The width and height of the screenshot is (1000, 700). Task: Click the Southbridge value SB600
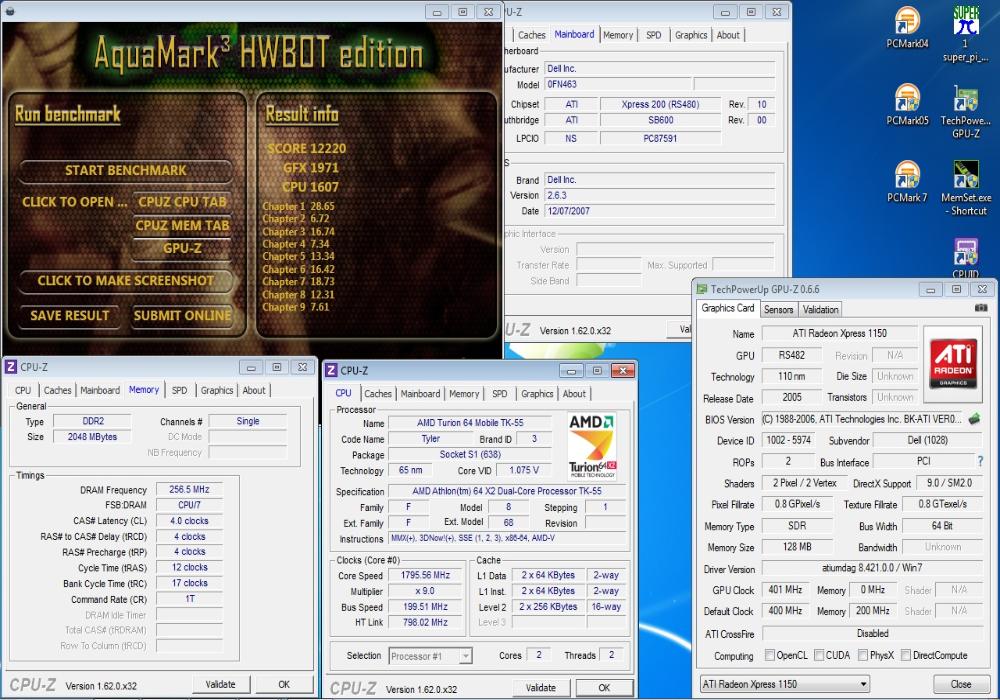pyautogui.click(x=660, y=120)
